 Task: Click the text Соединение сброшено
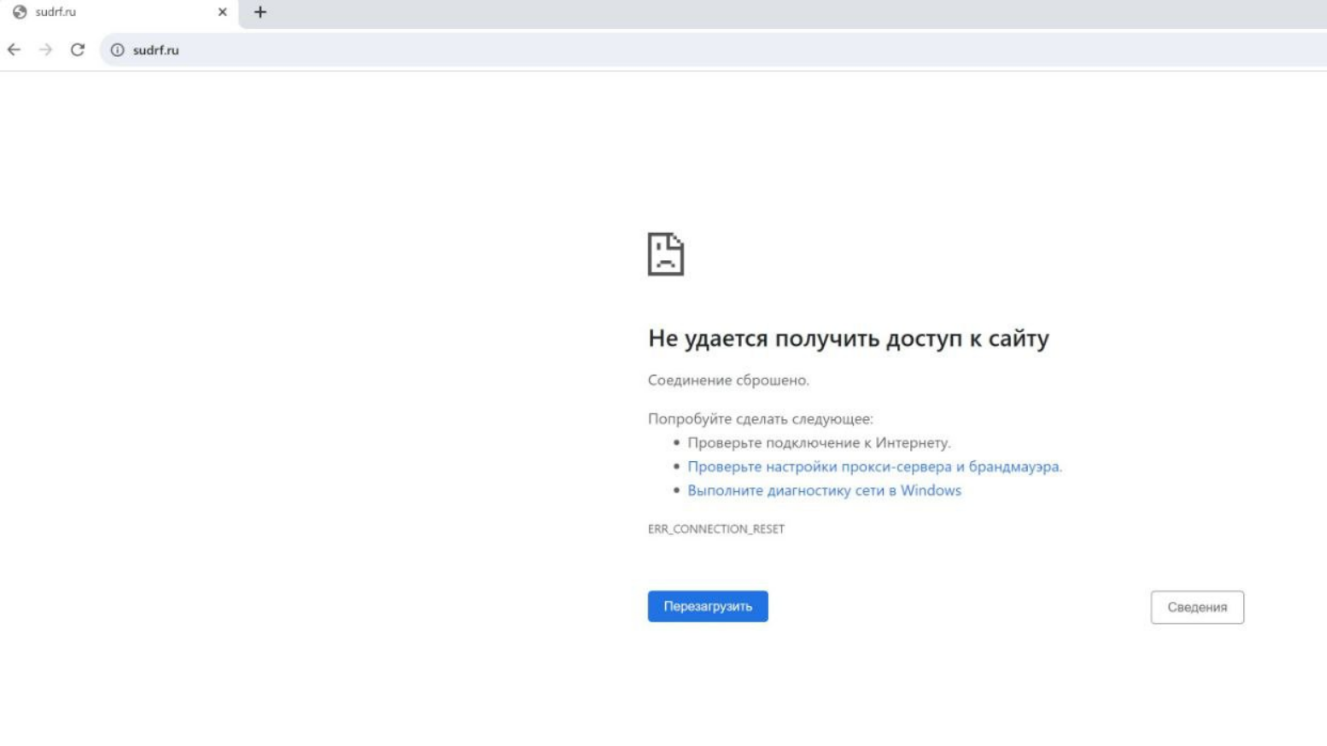click(x=729, y=381)
